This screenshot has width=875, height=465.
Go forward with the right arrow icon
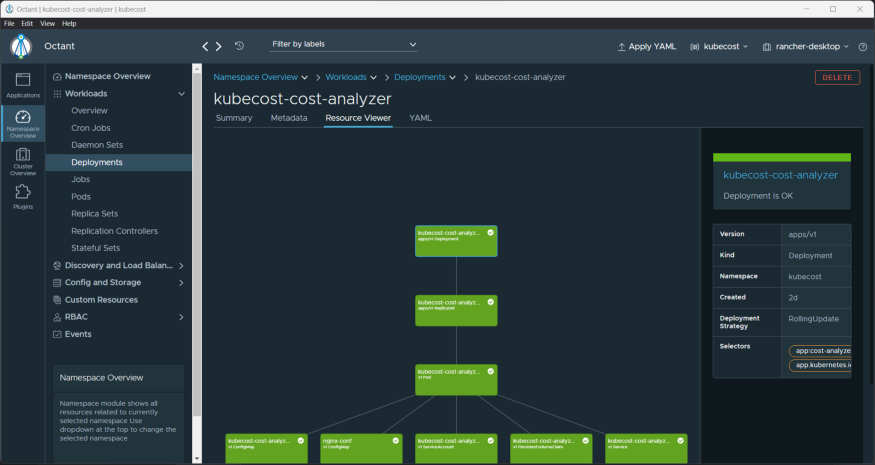(x=219, y=46)
